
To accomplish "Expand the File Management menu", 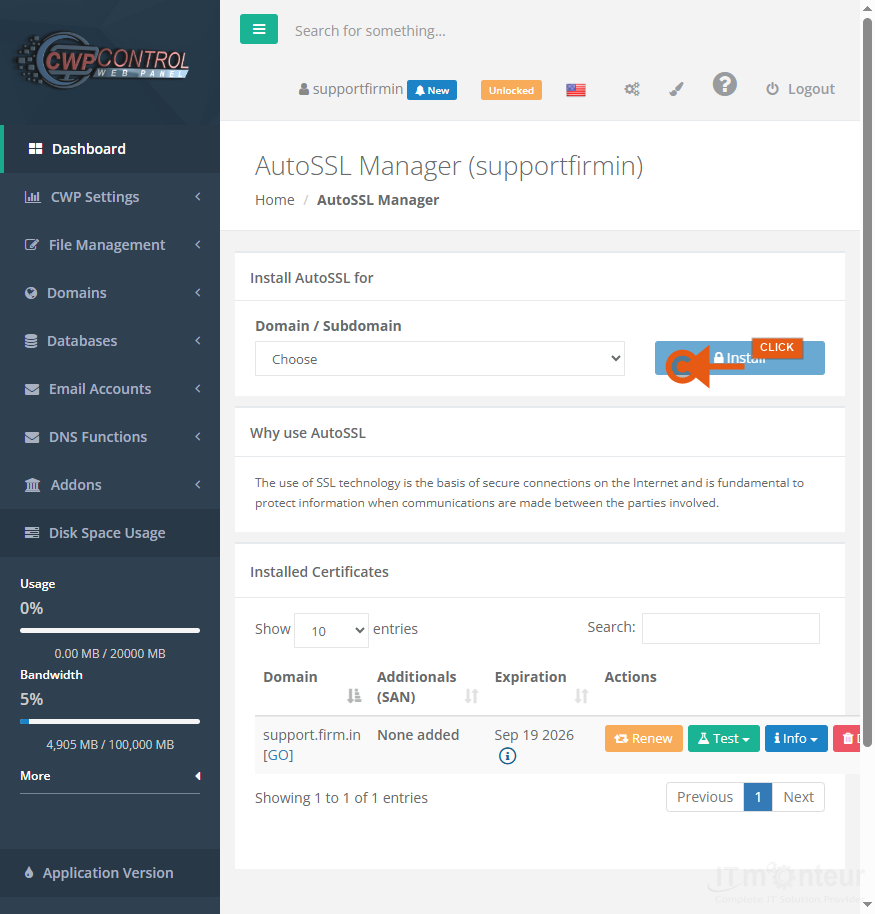I will (x=110, y=245).
